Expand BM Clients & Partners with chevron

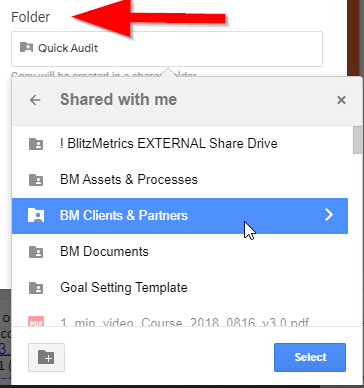point(329,215)
